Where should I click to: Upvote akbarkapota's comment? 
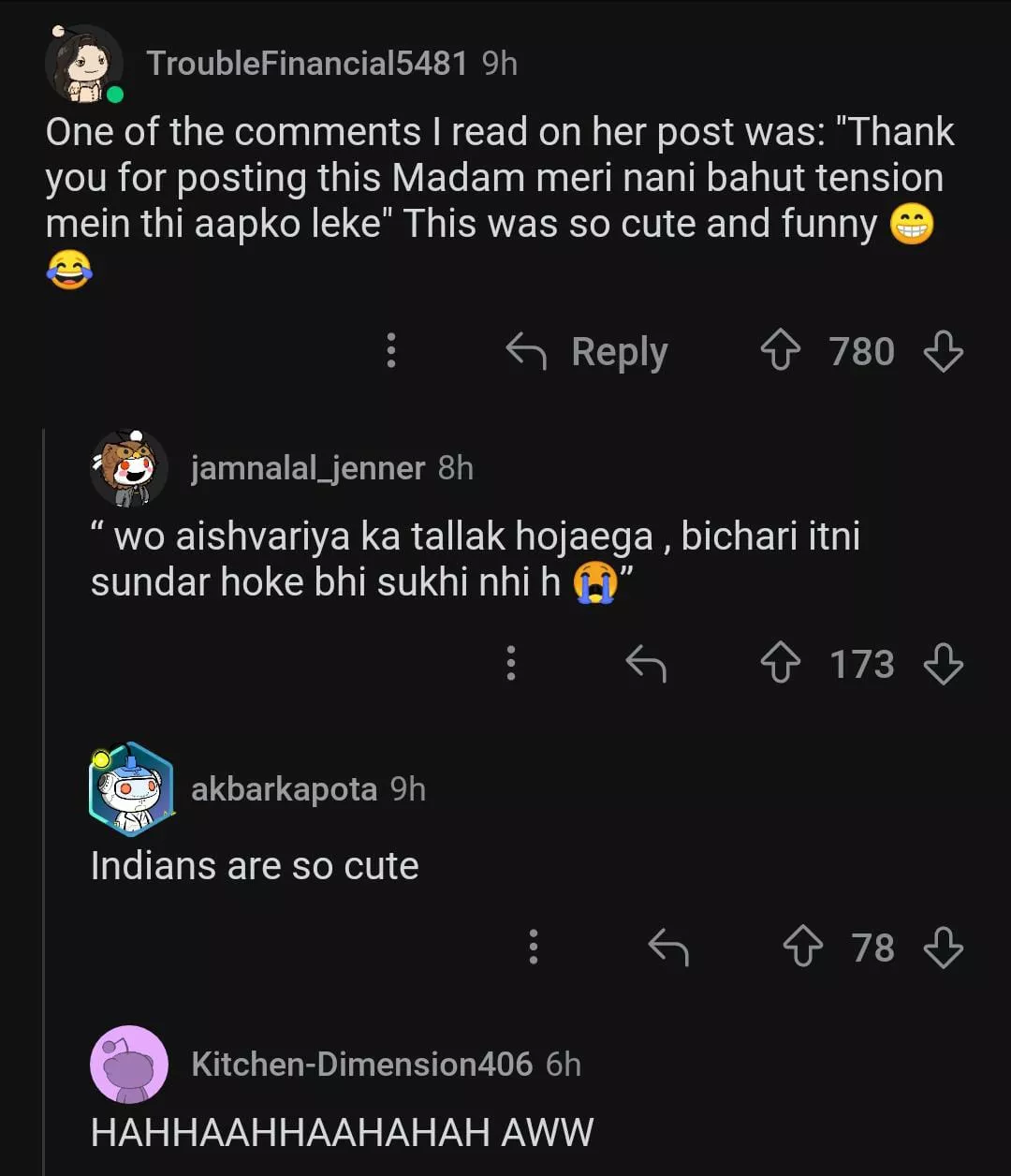[x=802, y=948]
